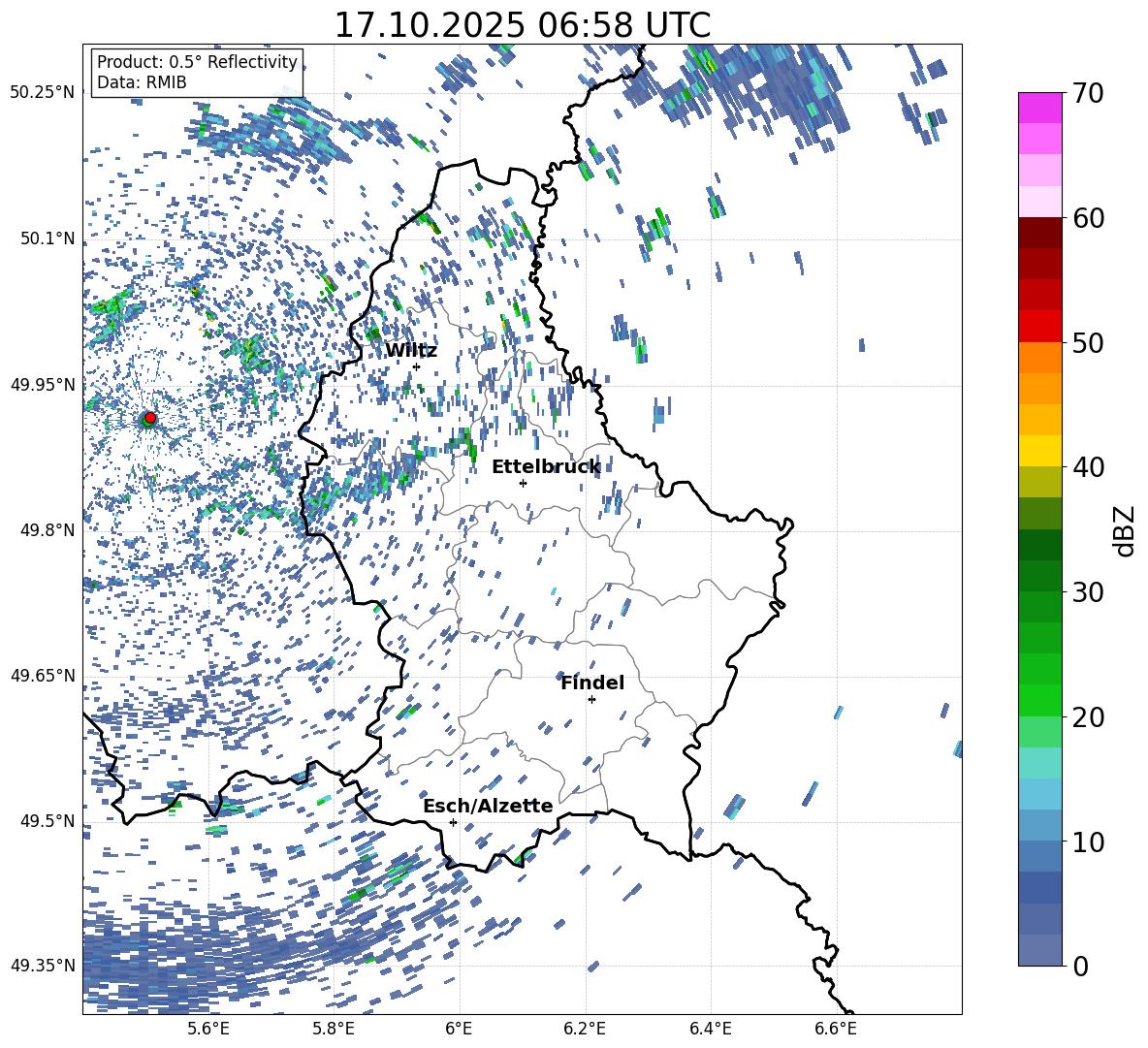Viewport: 1148px width, 1048px height.
Task: Click the 49.5°N latitude label
Action: click(x=48, y=821)
